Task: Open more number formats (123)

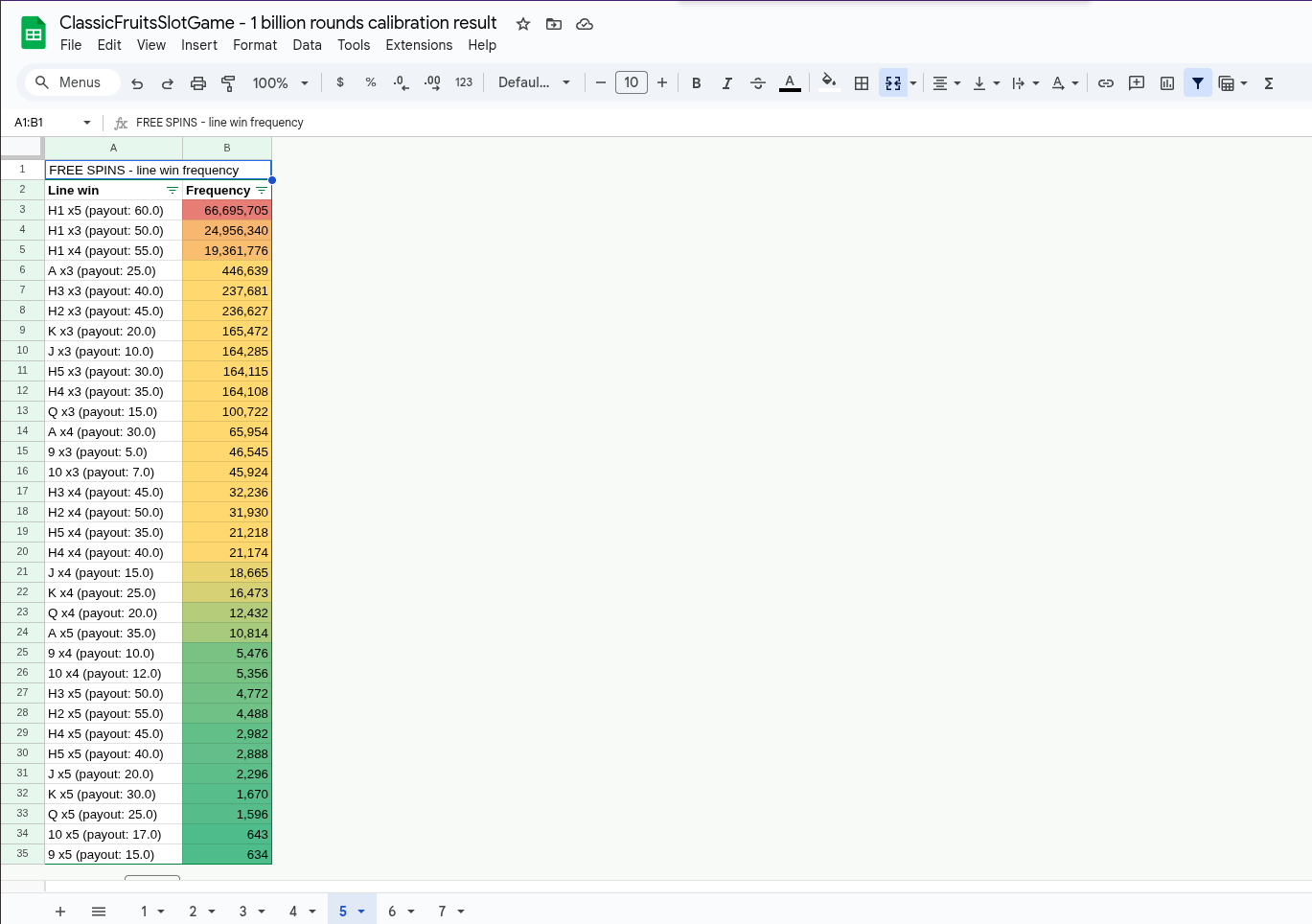Action: pyautogui.click(x=464, y=83)
